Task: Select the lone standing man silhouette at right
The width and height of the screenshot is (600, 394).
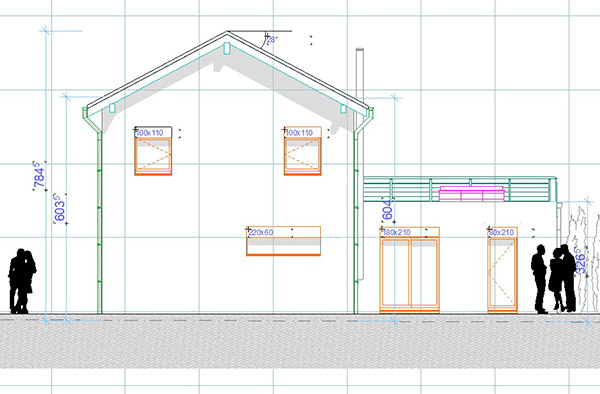Action: point(540,279)
